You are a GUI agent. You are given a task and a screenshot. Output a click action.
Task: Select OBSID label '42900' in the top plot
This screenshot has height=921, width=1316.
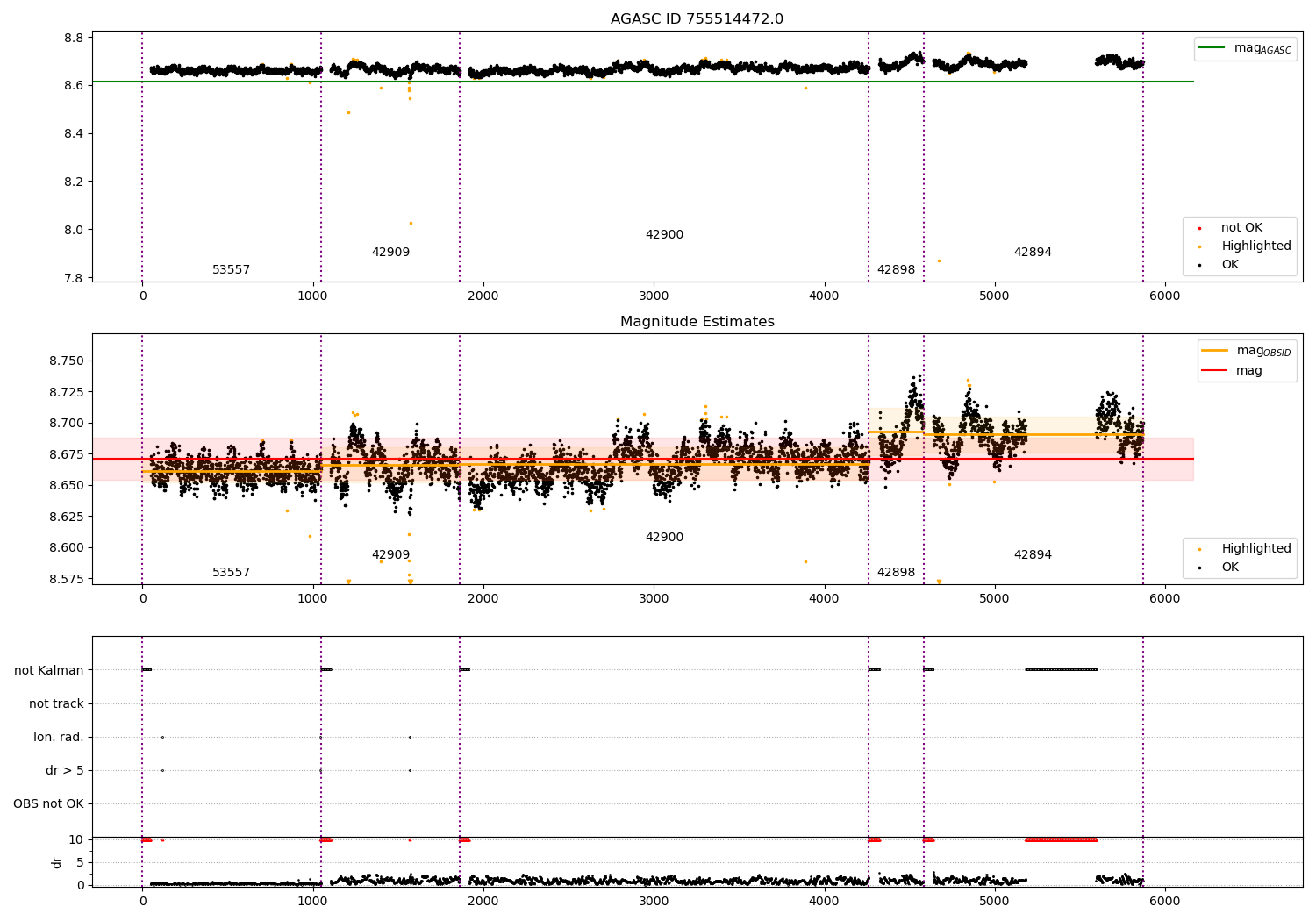664,235
